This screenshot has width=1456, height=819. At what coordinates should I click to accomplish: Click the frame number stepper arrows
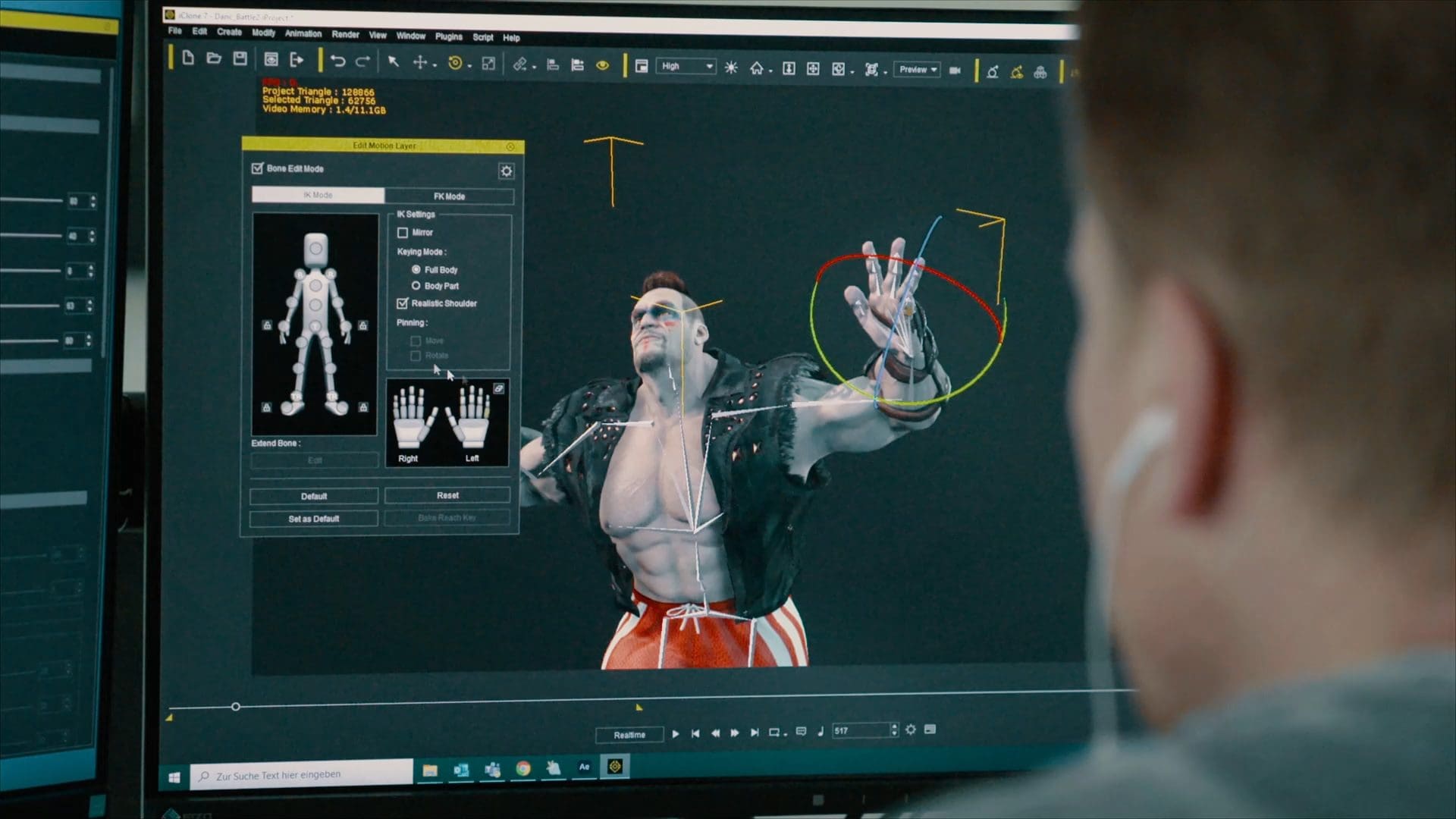tap(894, 730)
